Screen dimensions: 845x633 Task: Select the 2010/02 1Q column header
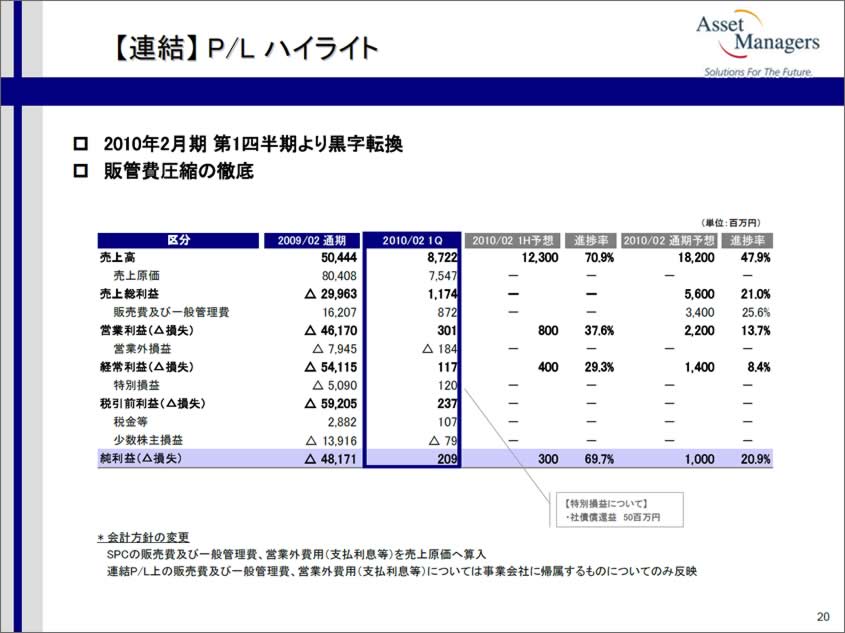[x=412, y=240]
